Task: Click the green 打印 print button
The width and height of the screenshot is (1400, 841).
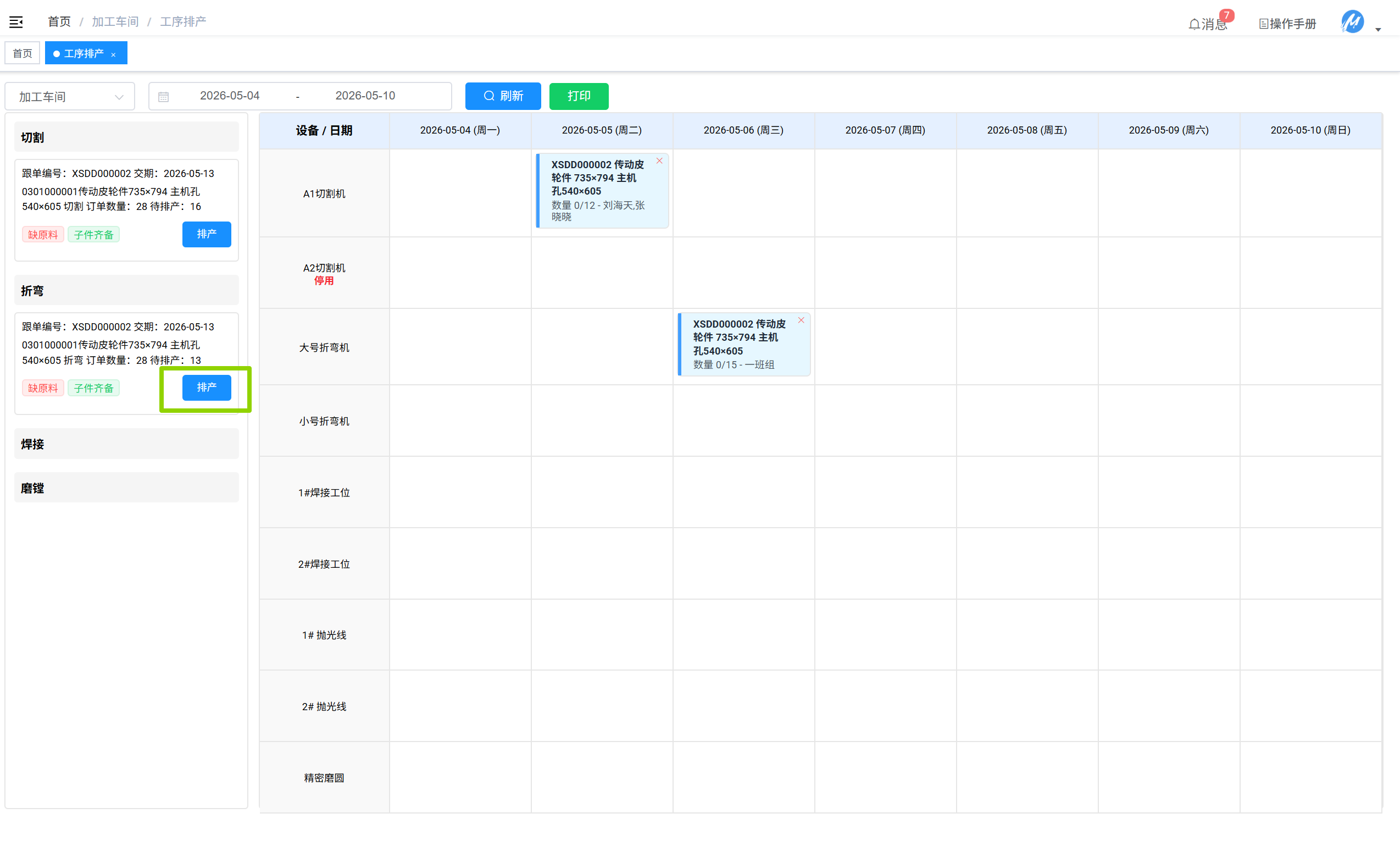Action: pyautogui.click(x=579, y=96)
